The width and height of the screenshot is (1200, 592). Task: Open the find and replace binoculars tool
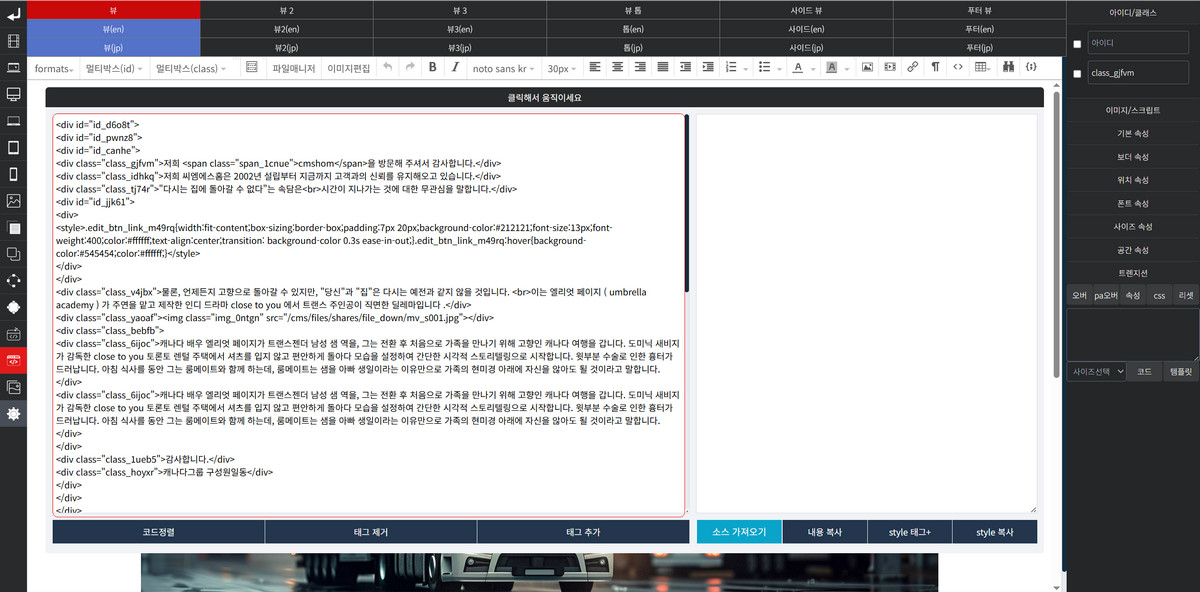(x=1008, y=68)
